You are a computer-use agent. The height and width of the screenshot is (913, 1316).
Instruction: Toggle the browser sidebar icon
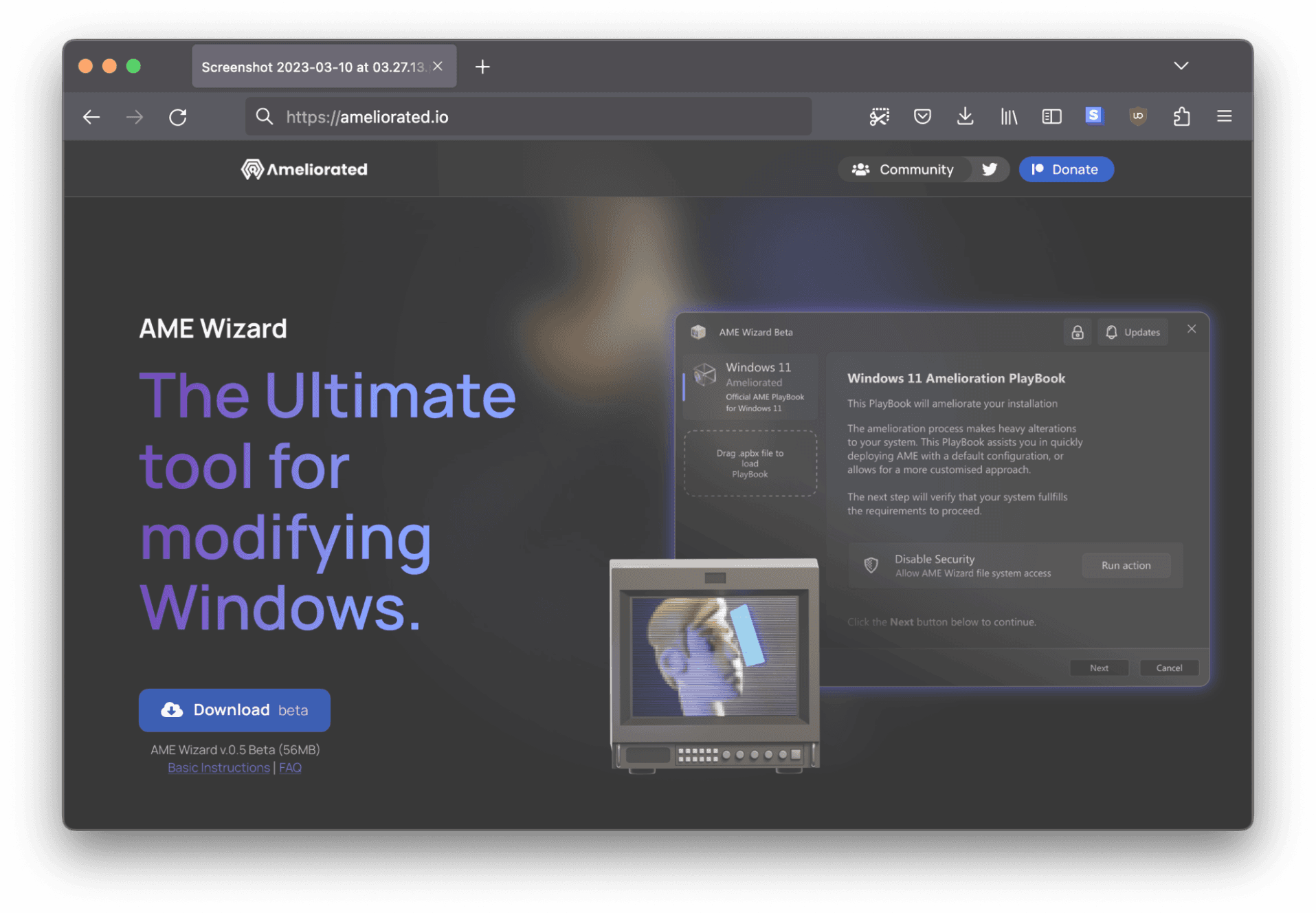(x=1051, y=116)
